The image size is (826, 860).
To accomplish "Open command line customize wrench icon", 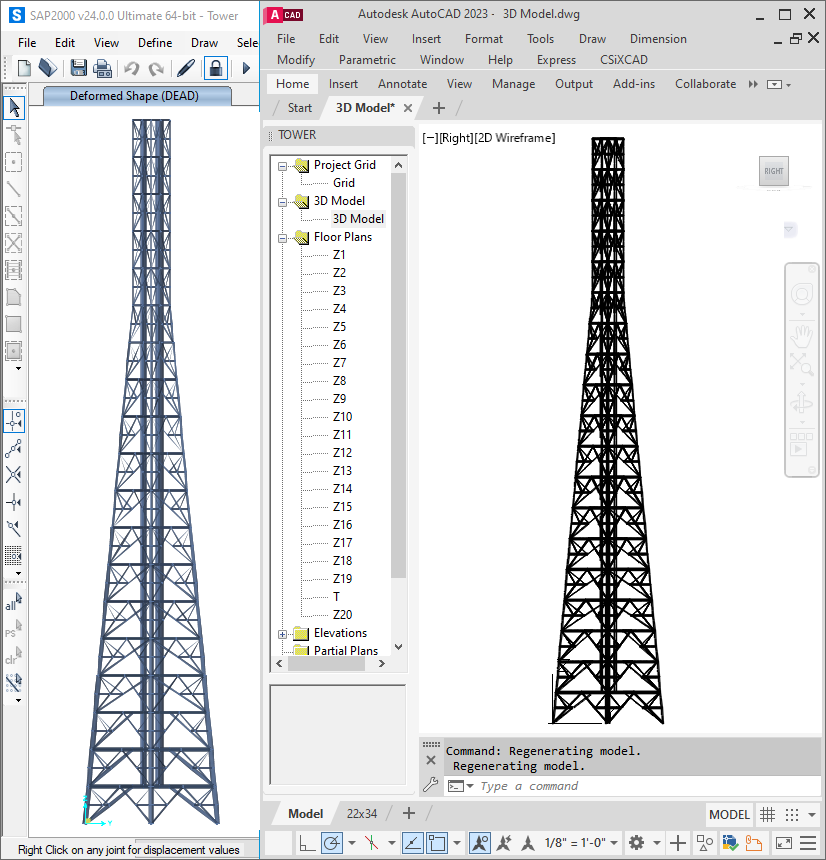I will pyautogui.click(x=431, y=785).
